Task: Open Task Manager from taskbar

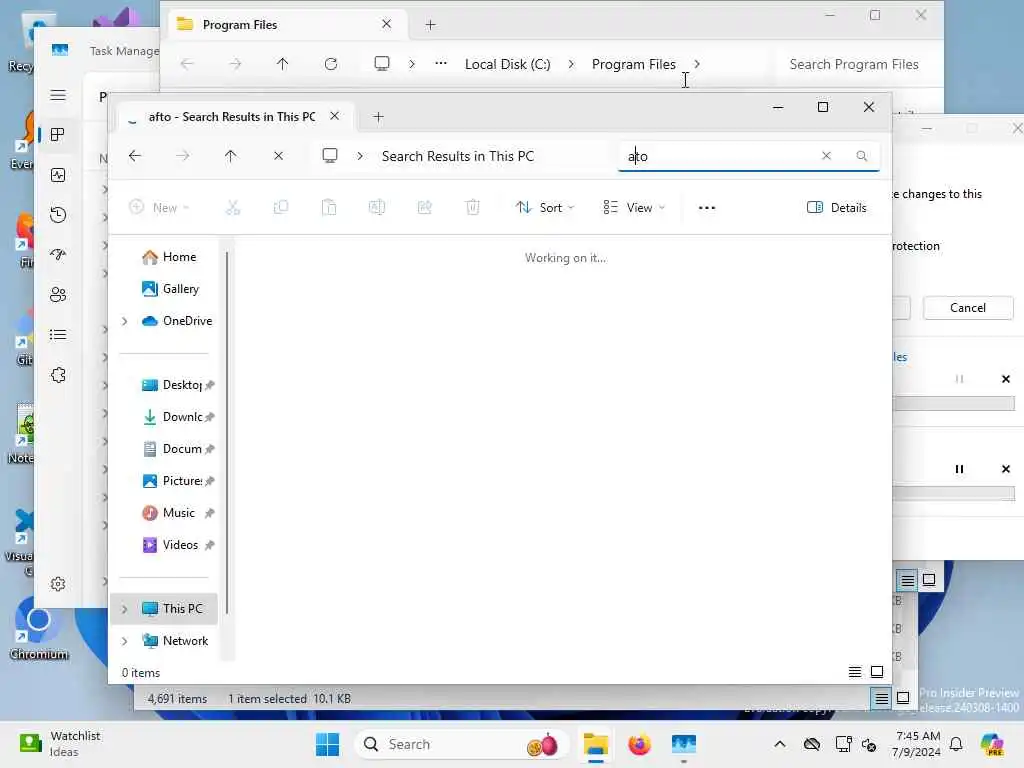Action: [684, 744]
